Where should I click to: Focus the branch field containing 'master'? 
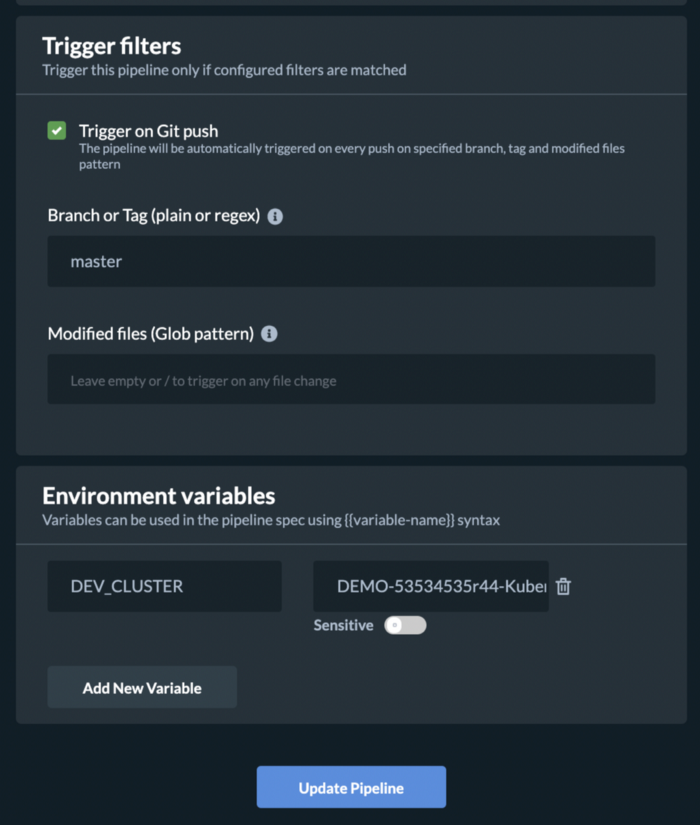pos(351,261)
